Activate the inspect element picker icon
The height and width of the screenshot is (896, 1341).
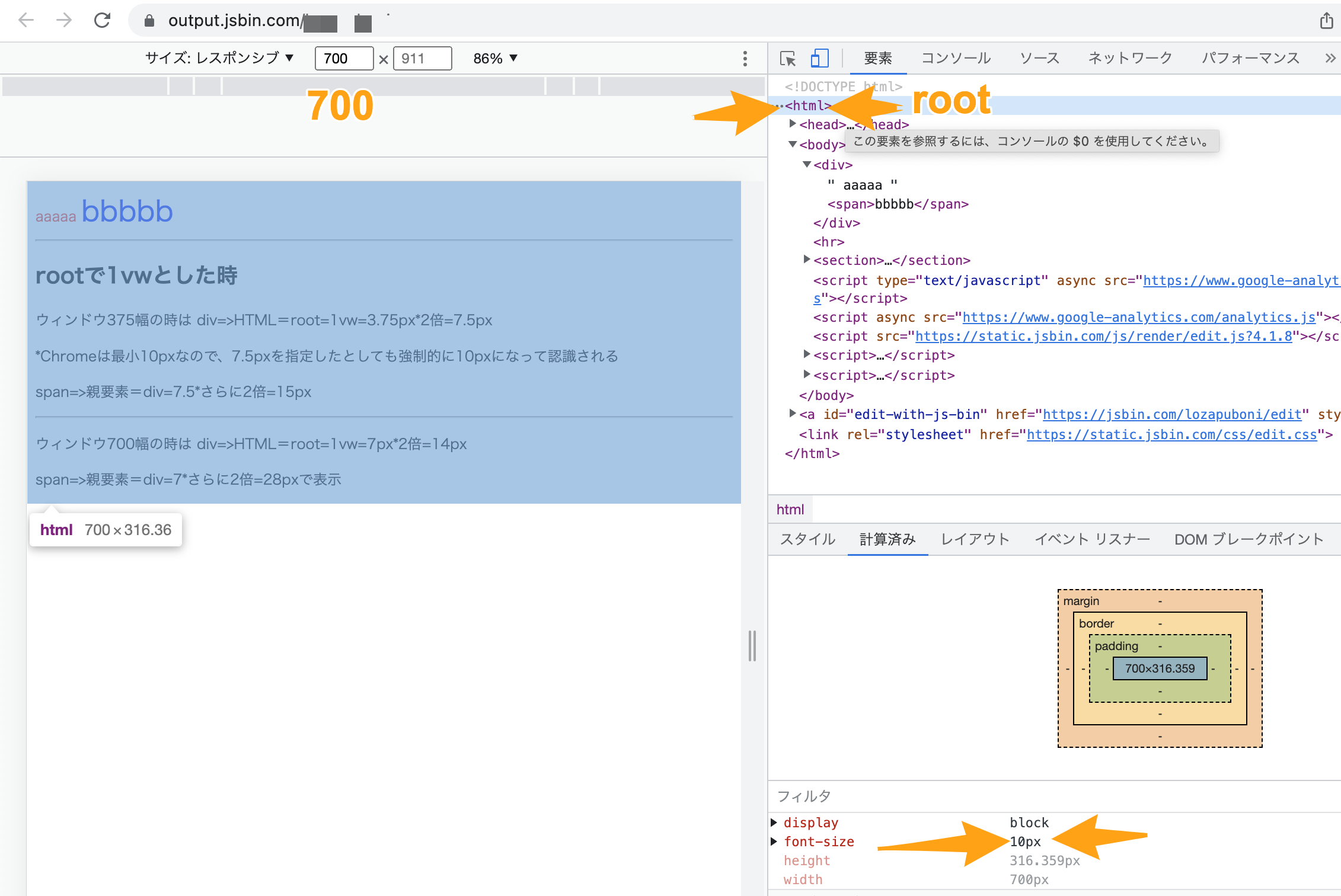[x=788, y=58]
